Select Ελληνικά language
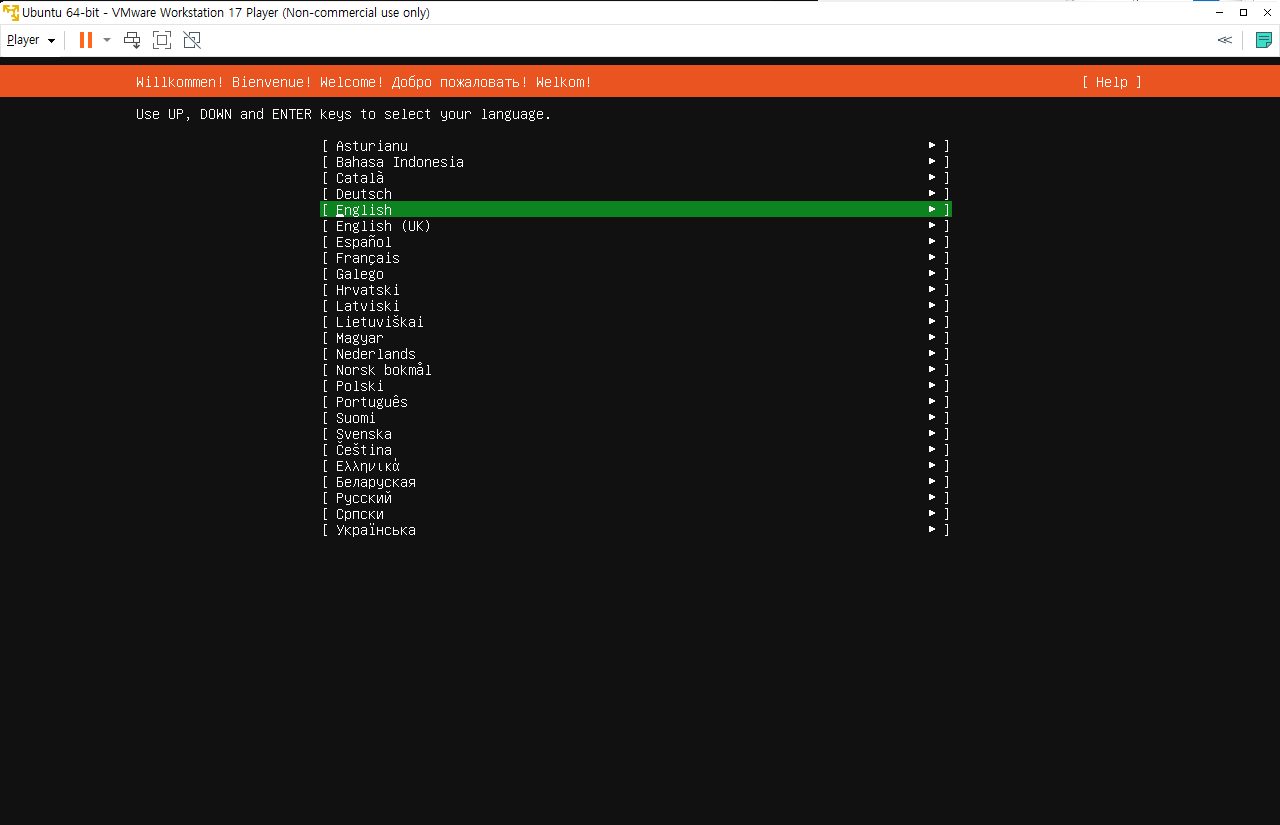Viewport: 1280px width, 825px height. click(636, 466)
